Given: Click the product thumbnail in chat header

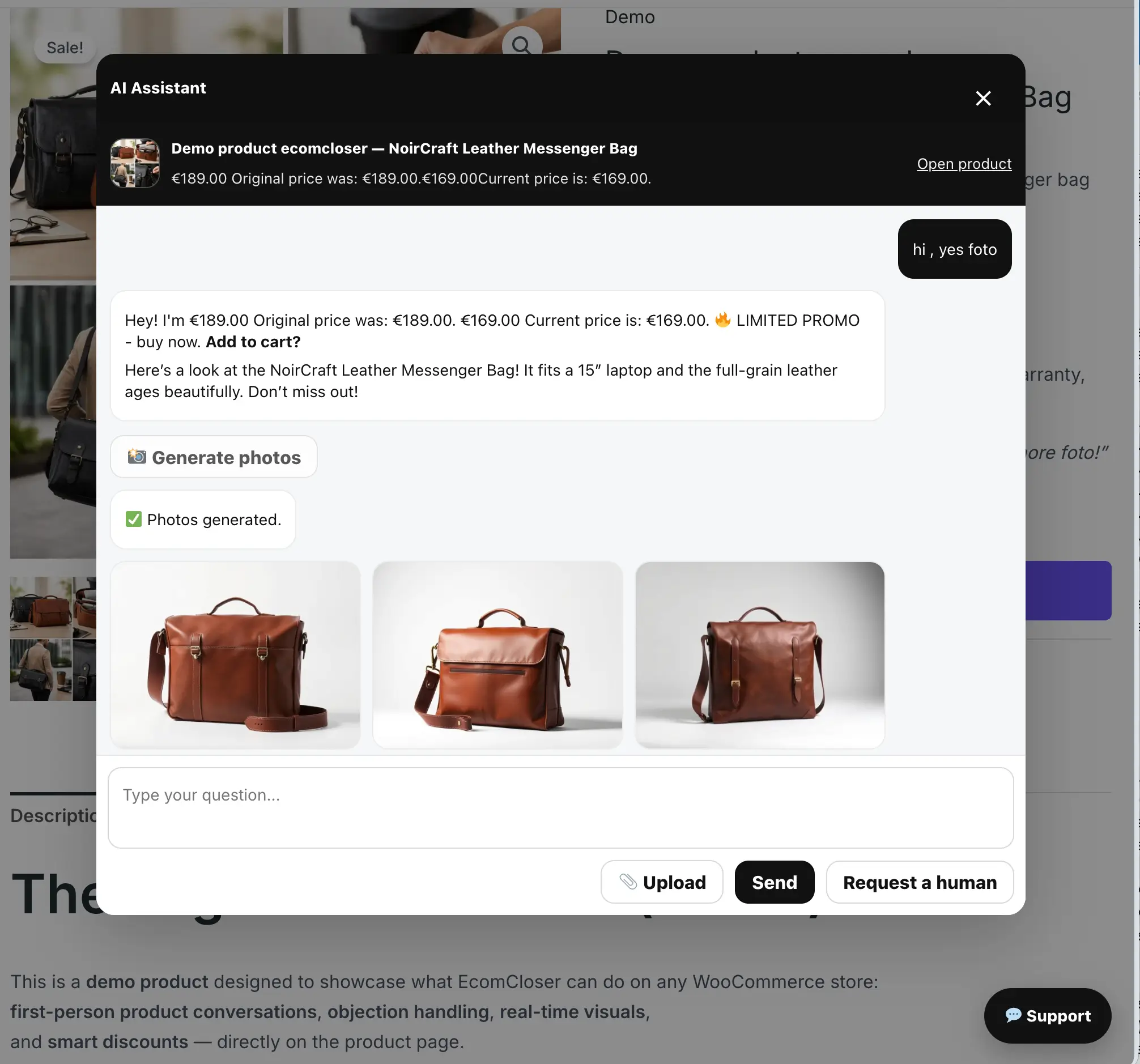Looking at the screenshot, I should 135,163.
